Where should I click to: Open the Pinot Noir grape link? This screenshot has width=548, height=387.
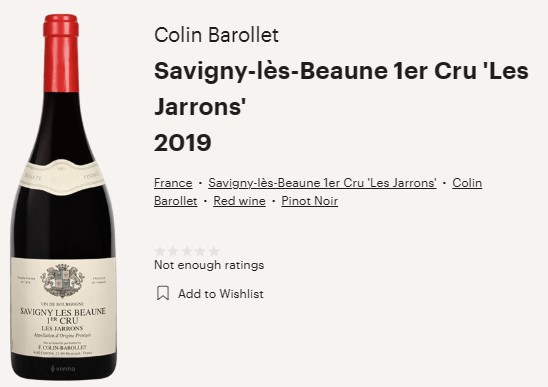pyautogui.click(x=310, y=201)
